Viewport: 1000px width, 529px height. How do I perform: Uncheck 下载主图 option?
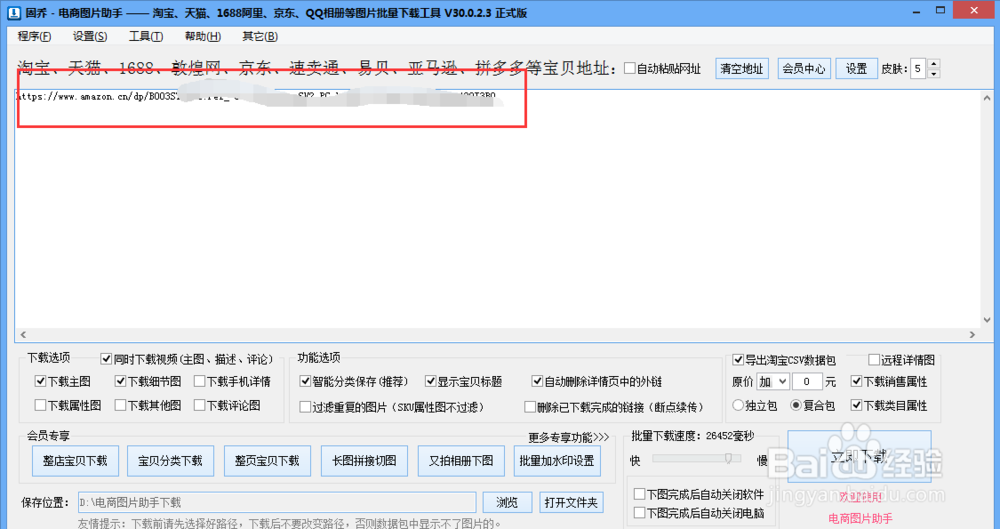(x=40, y=382)
